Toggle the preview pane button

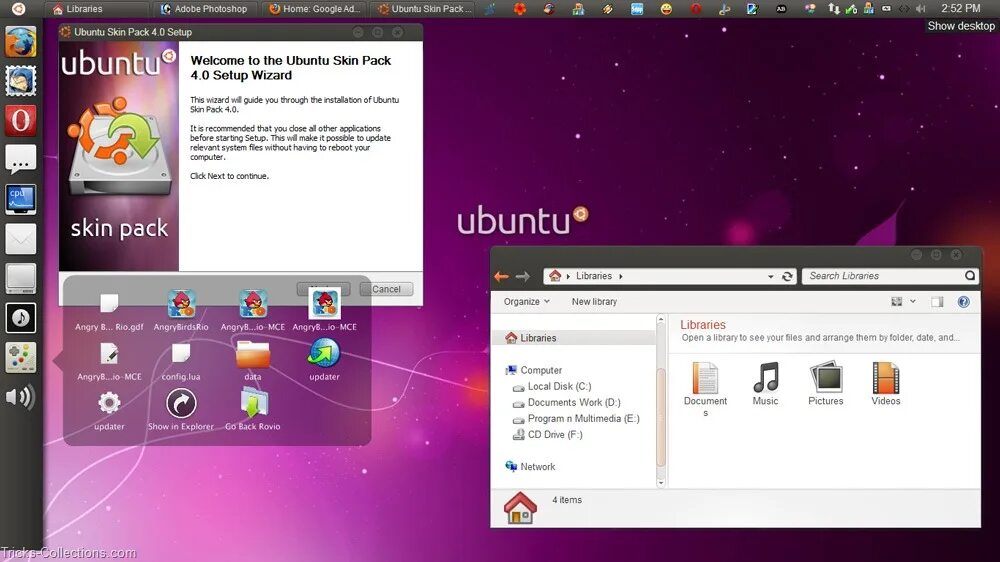[937, 302]
